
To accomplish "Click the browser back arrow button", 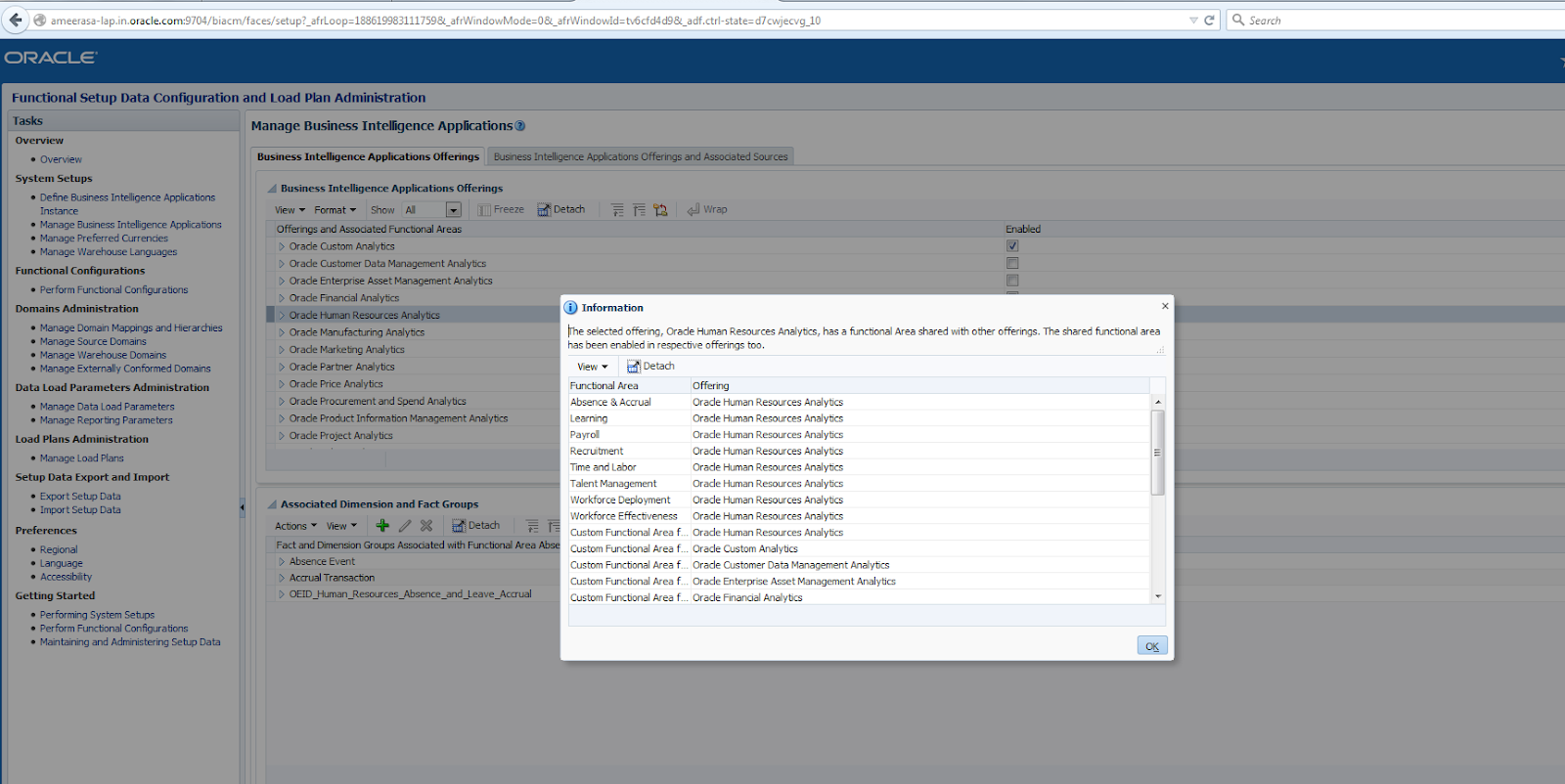I will tap(15, 20).
